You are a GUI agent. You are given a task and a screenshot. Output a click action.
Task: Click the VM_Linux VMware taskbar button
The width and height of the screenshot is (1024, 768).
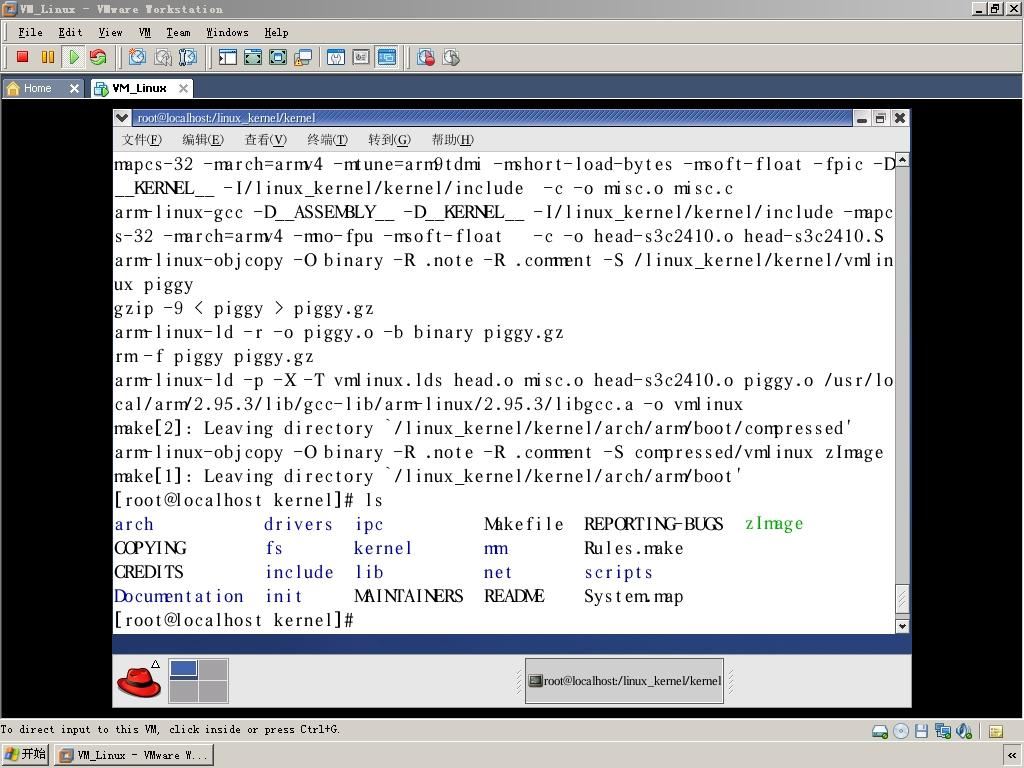[134, 755]
